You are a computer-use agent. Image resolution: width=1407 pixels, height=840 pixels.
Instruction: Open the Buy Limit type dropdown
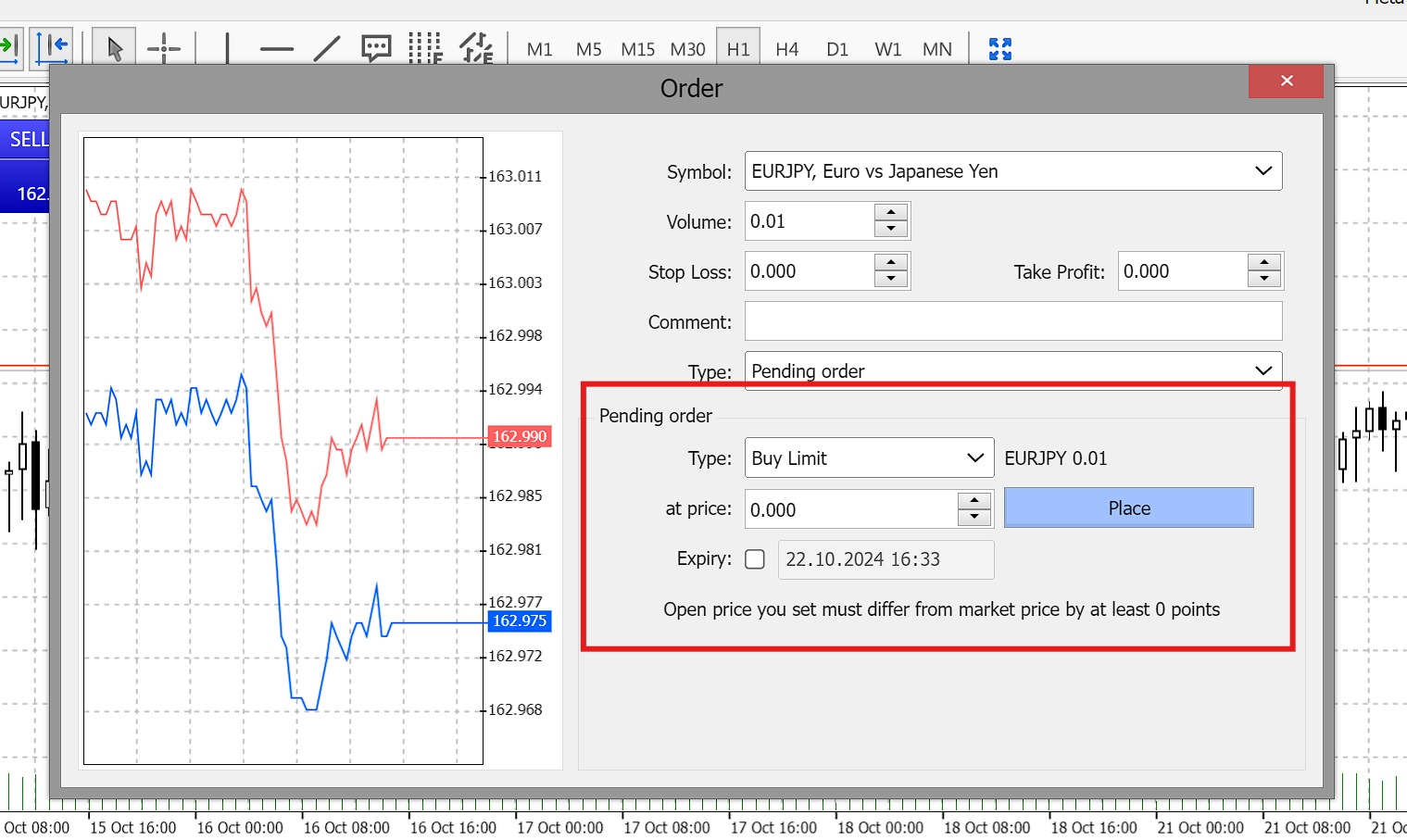click(x=974, y=458)
